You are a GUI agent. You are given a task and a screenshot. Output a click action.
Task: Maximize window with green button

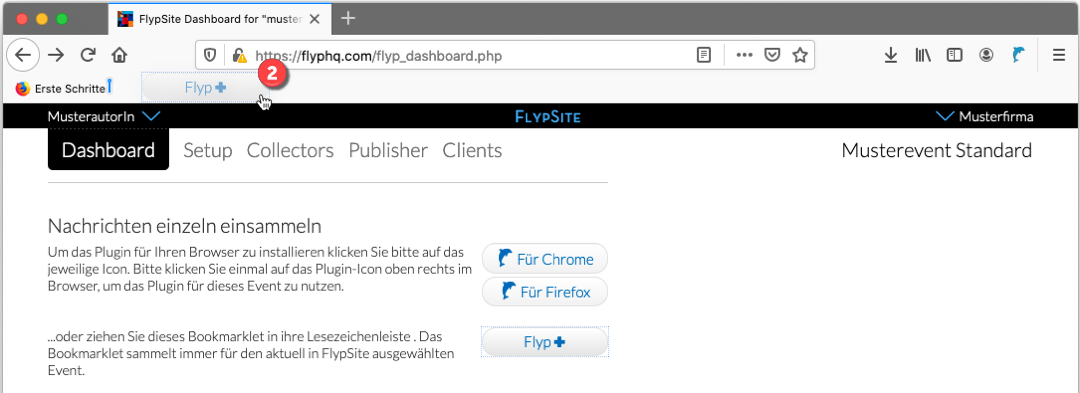[62, 19]
